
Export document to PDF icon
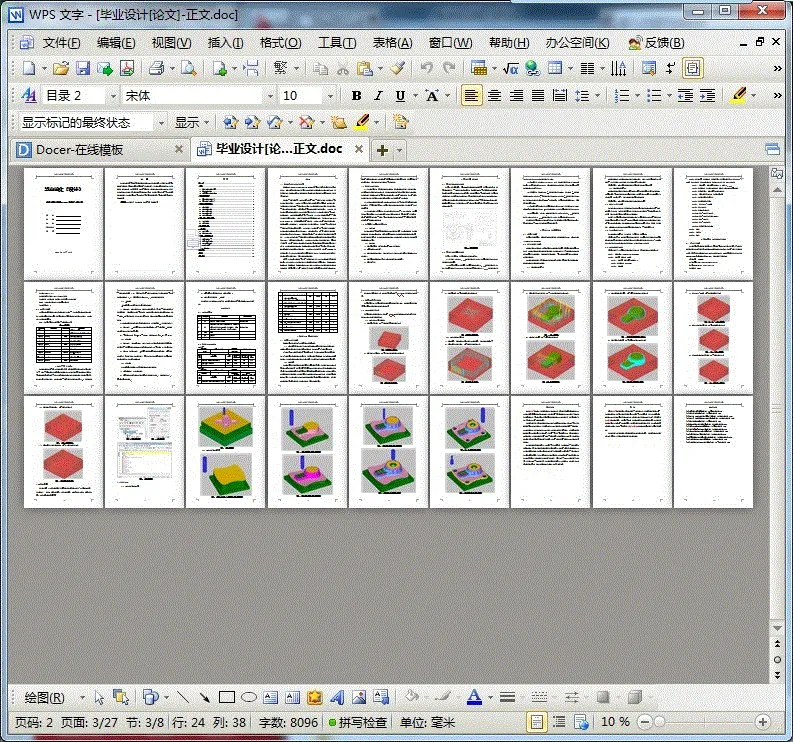[127, 68]
